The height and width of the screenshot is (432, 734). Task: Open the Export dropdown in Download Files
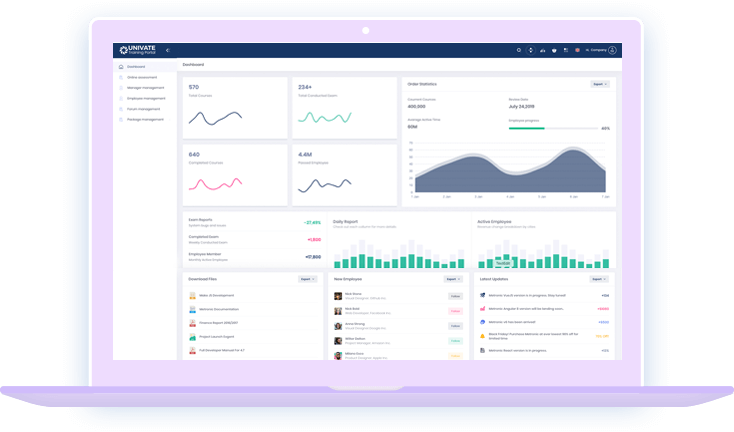tap(307, 279)
